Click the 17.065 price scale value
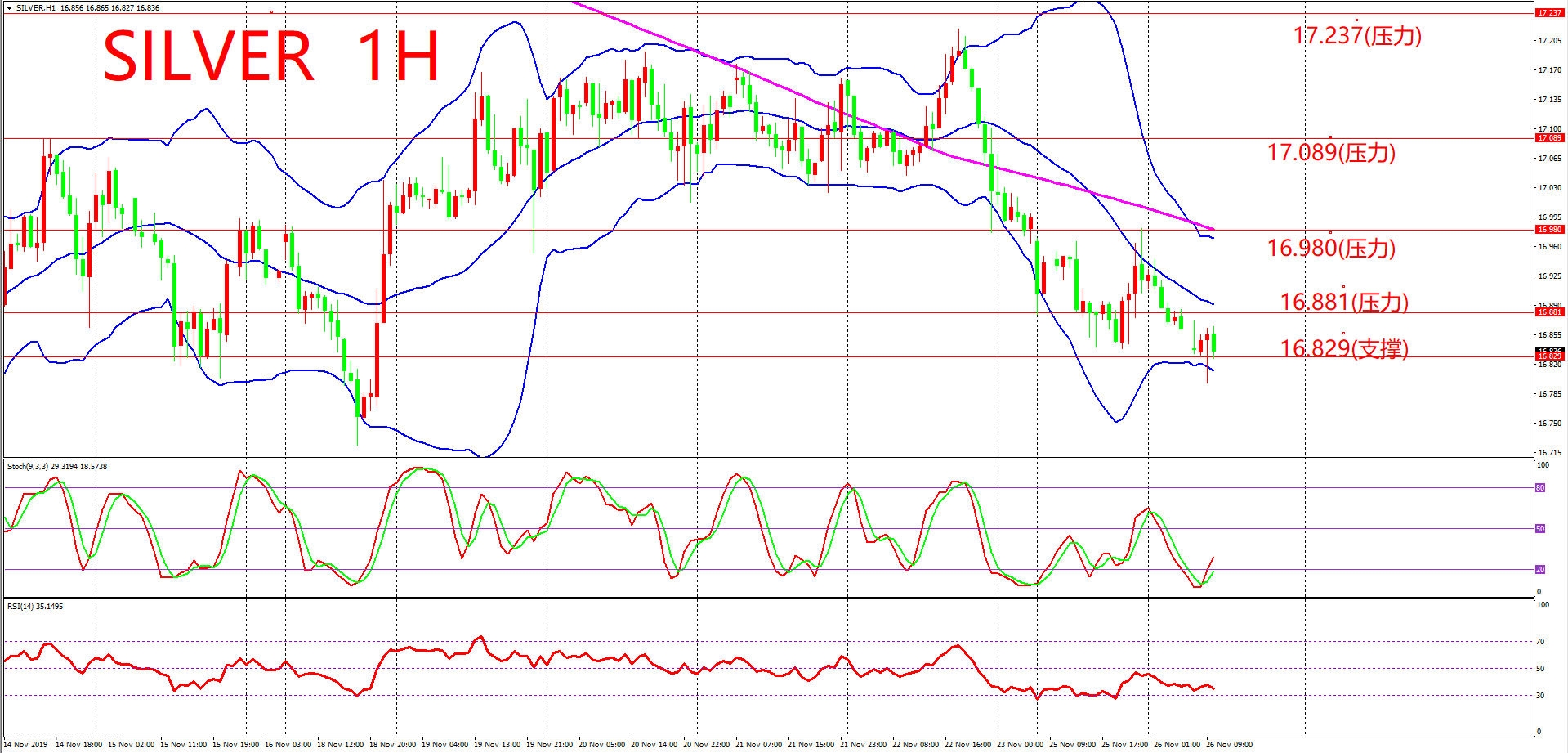Screen dimensions: 1568x753 1549,159
